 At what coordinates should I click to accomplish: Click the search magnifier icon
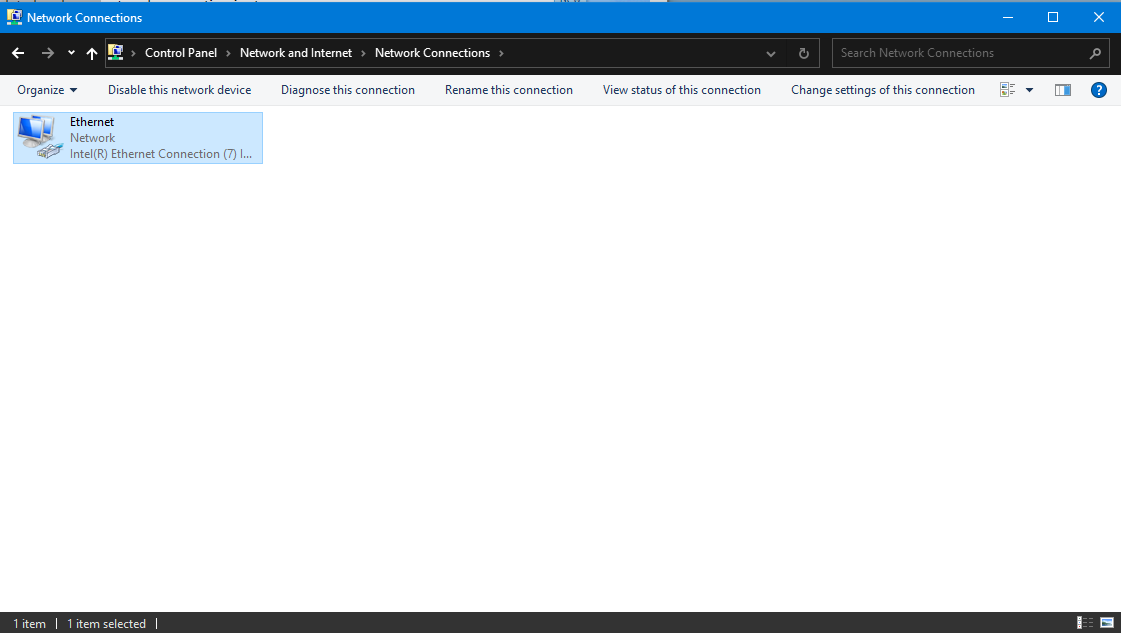[1095, 53]
